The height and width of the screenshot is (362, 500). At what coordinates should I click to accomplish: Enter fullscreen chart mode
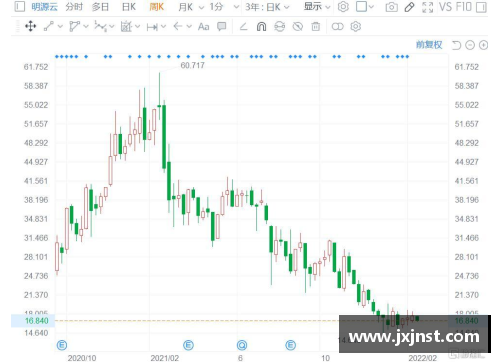pyautogui.click(x=427, y=7)
